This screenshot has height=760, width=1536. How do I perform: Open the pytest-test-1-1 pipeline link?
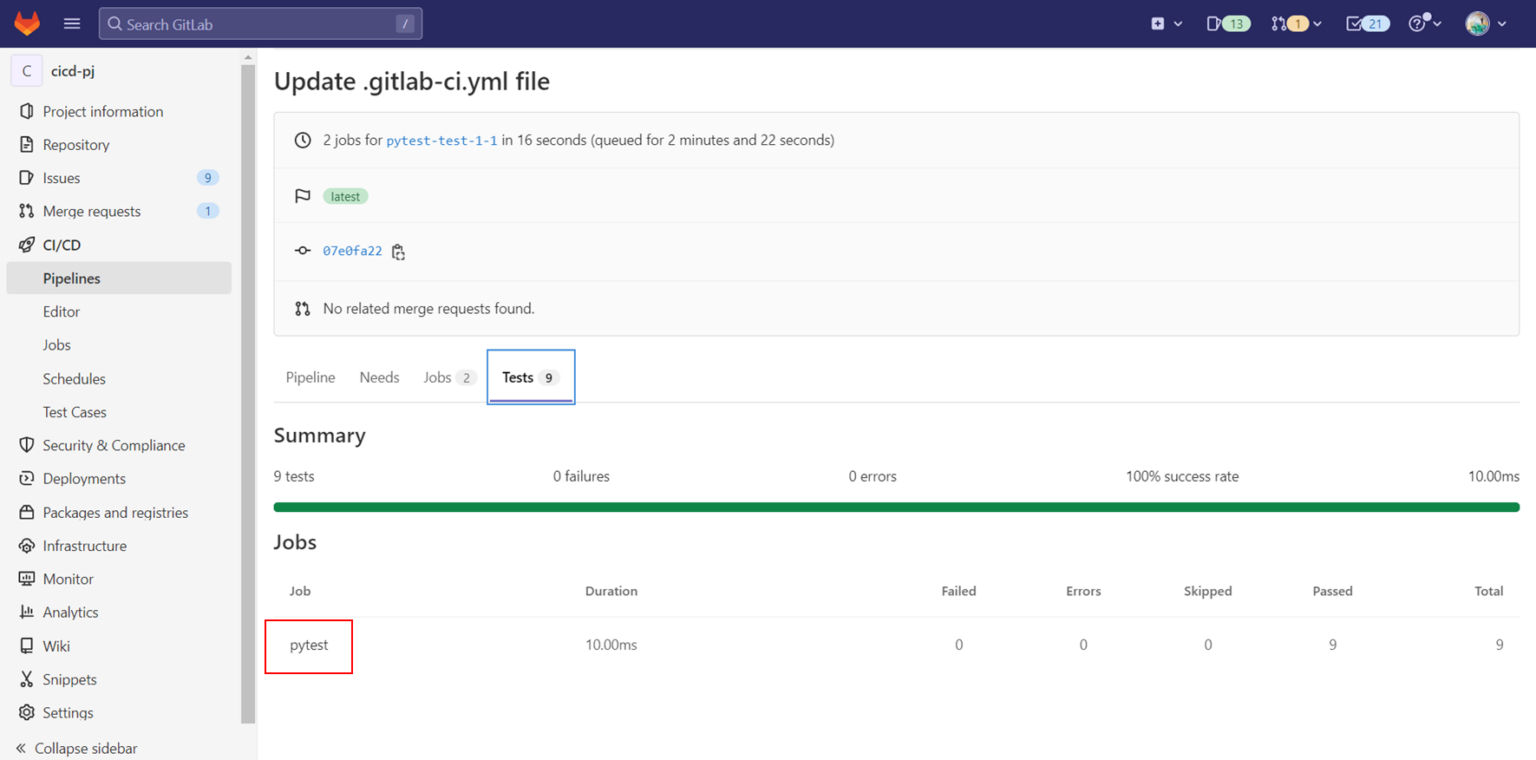pos(441,140)
